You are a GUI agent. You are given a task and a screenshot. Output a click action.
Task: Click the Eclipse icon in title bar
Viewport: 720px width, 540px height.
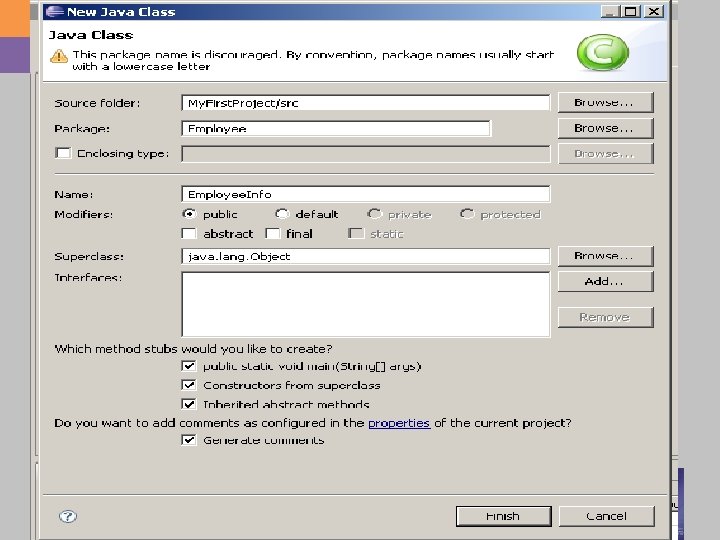click(x=55, y=11)
